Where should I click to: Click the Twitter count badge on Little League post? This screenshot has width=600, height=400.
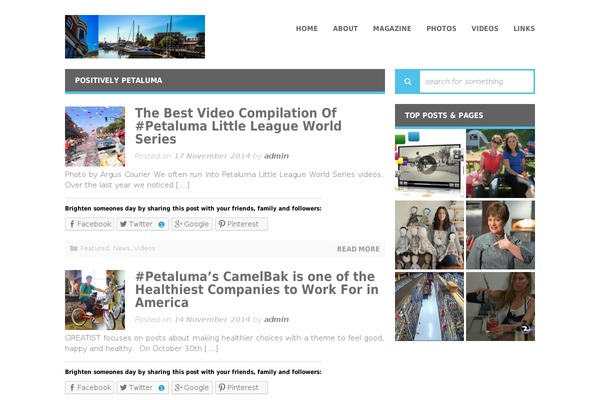[x=161, y=225]
